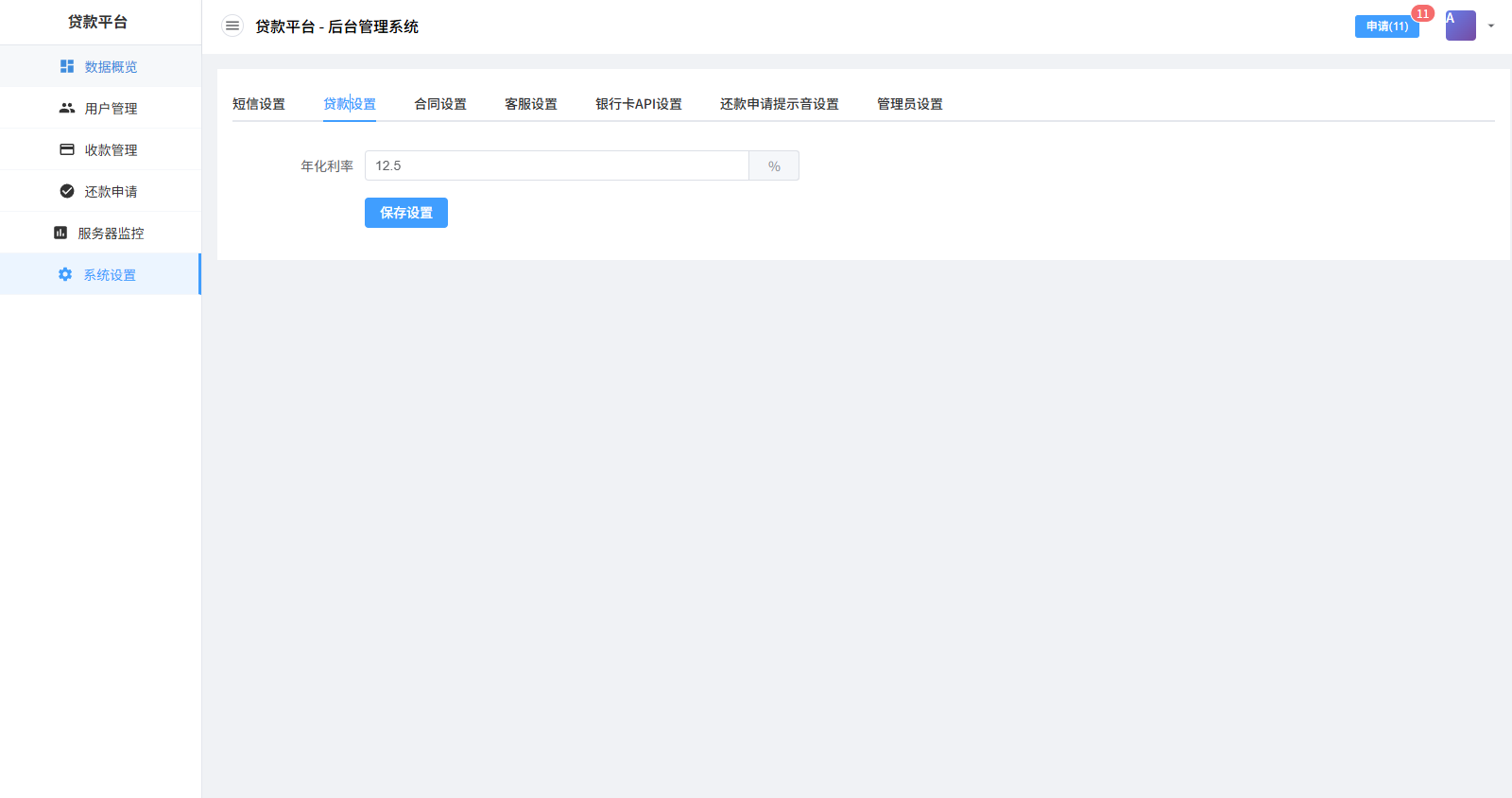1512x798 pixels.
Task: Open the 客服设置 tab
Action: (x=531, y=104)
